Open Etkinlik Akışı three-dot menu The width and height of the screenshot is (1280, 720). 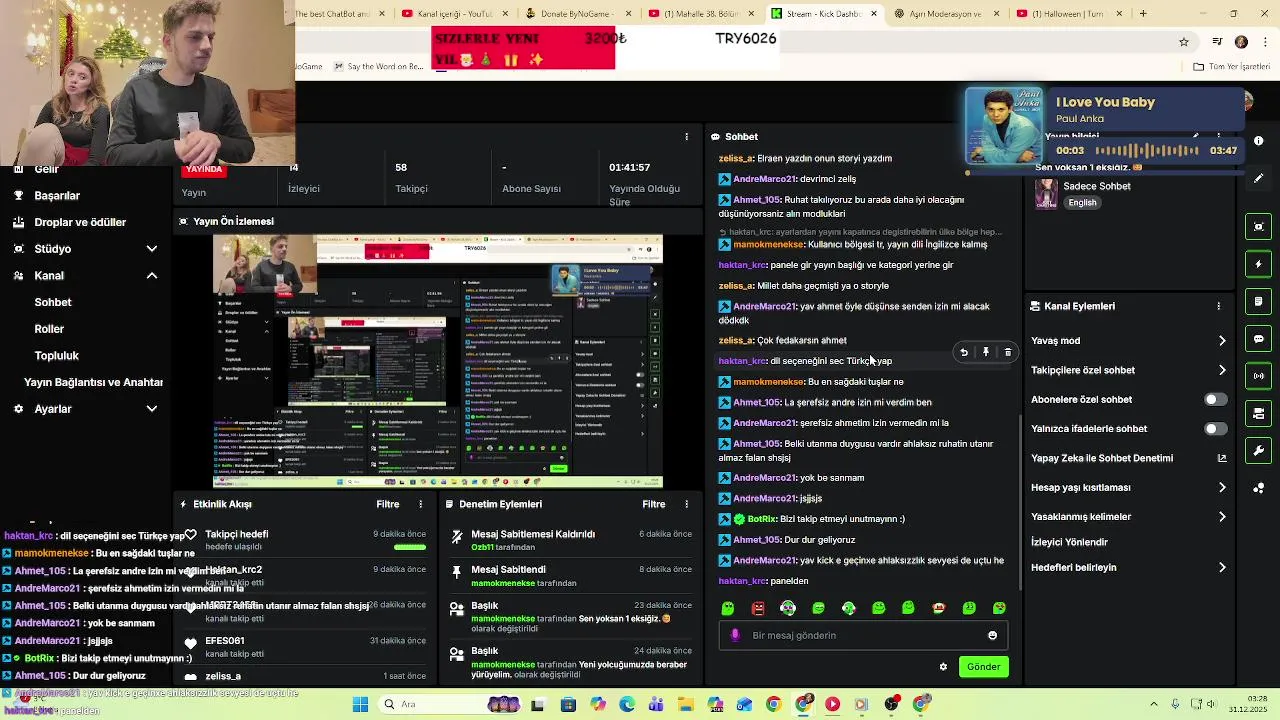coord(421,504)
